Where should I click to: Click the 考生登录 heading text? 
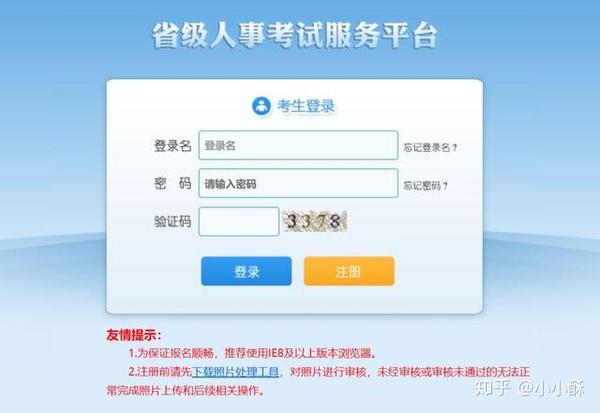(x=306, y=106)
